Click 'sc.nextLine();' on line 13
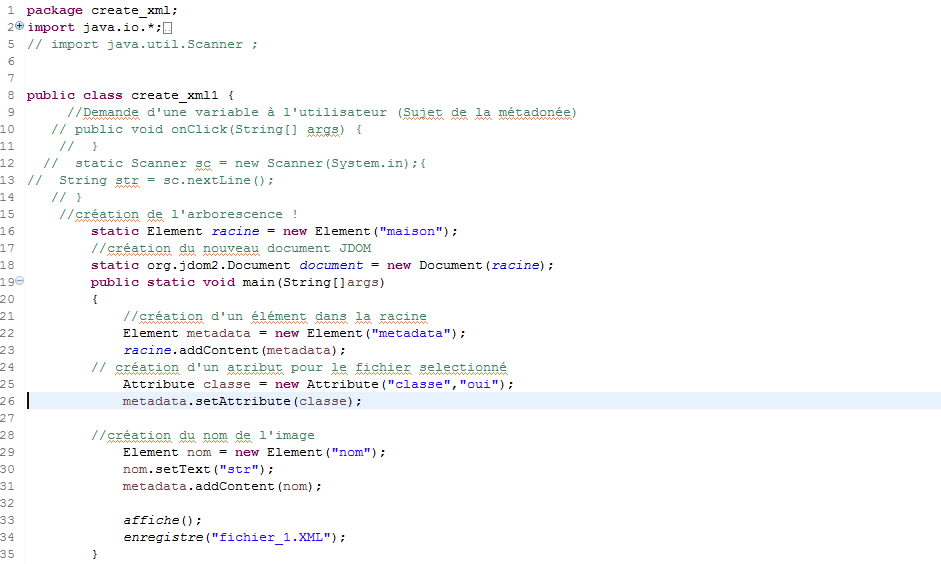This screenshot has width=941, height=564. 218,181
